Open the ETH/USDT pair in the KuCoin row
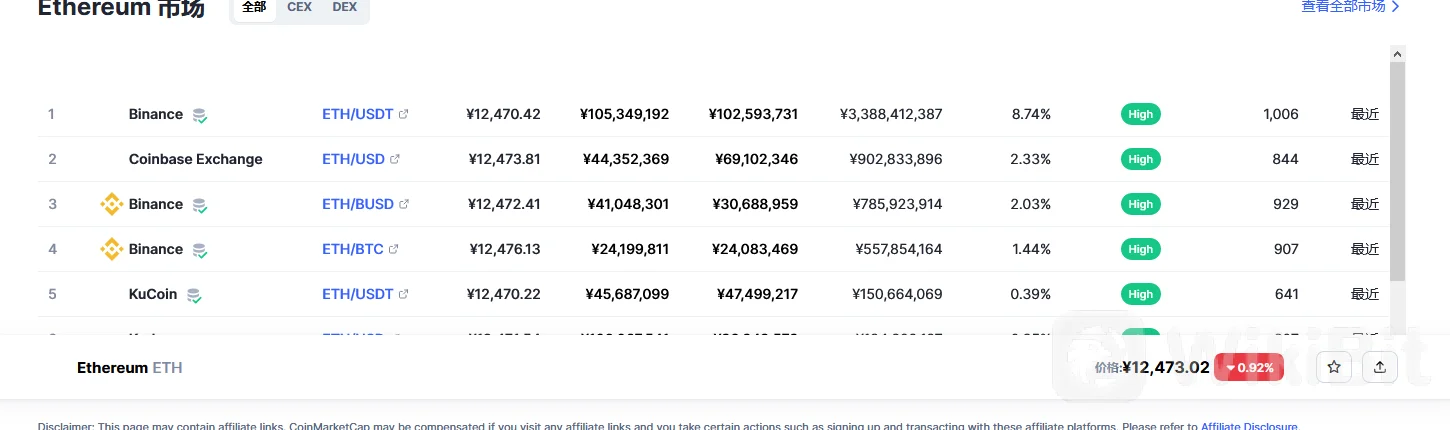Image resolution: width=1450 pixels, height=430 pixels. pyautogui.click(x=358, y=294)
